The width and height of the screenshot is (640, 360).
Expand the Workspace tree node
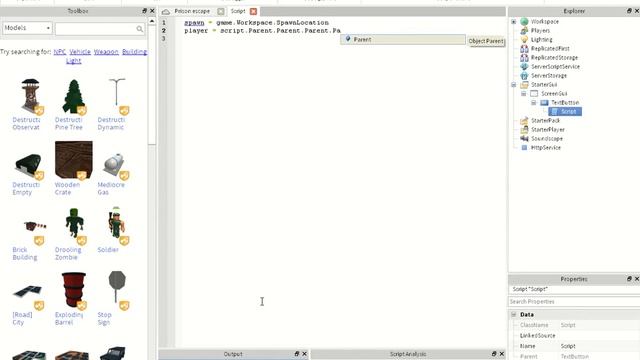tap(514, 22)
